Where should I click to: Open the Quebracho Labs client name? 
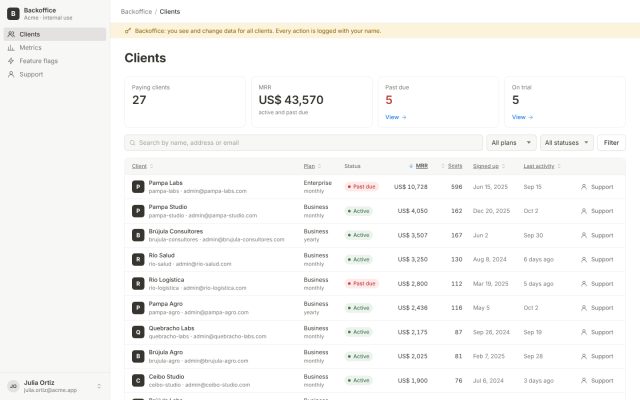point(171,328)
